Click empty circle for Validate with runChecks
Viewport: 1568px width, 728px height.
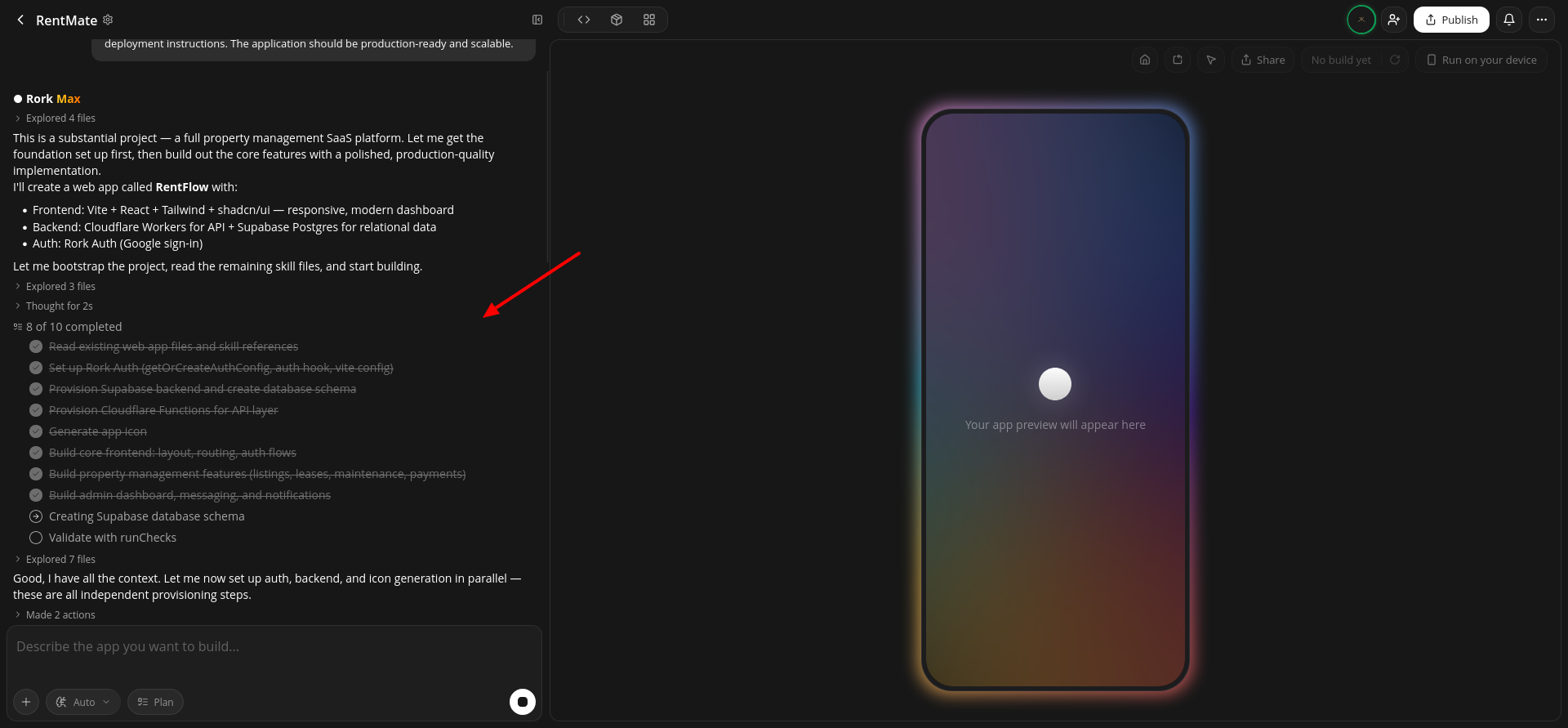point(36,538)
